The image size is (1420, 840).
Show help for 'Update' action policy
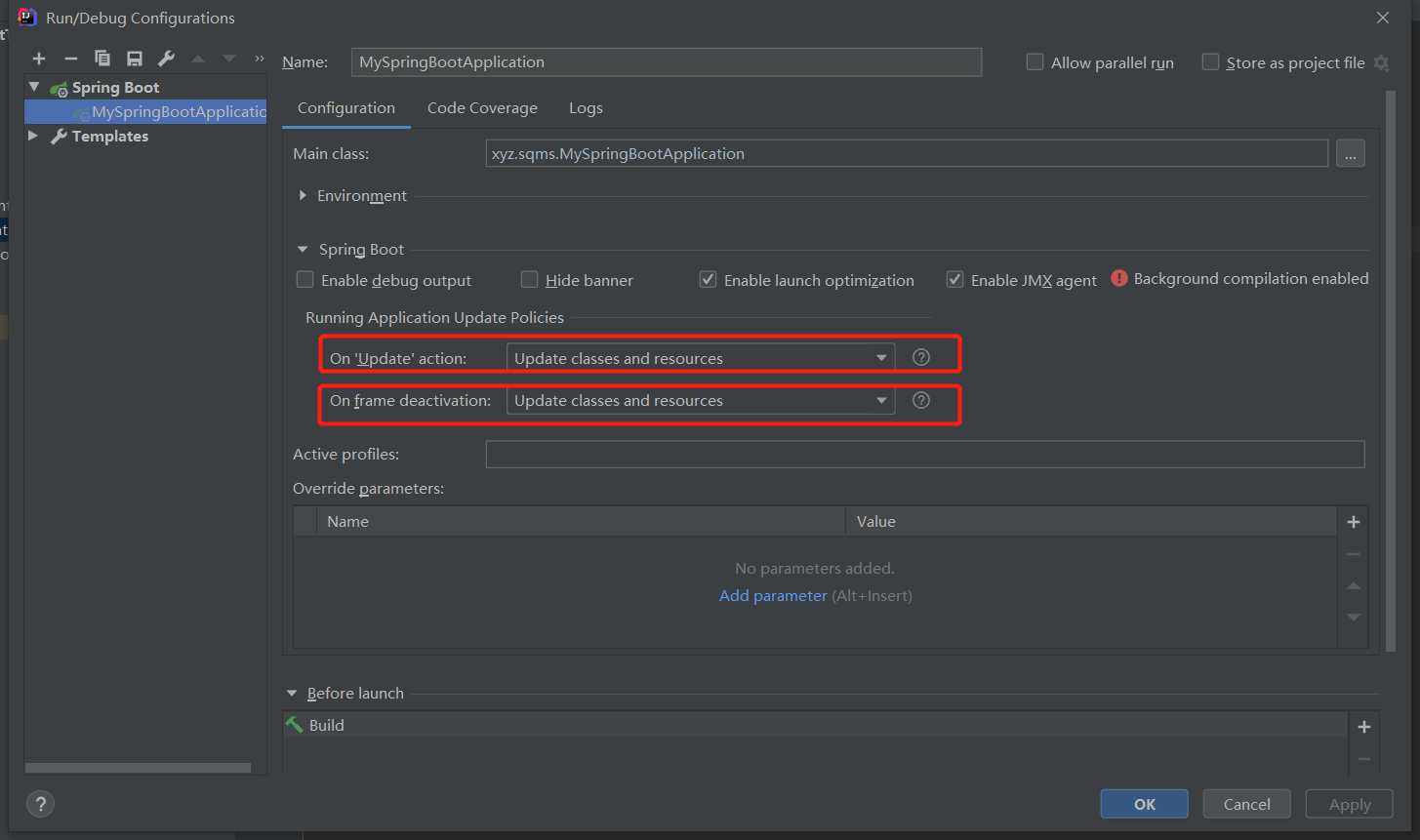921,357
